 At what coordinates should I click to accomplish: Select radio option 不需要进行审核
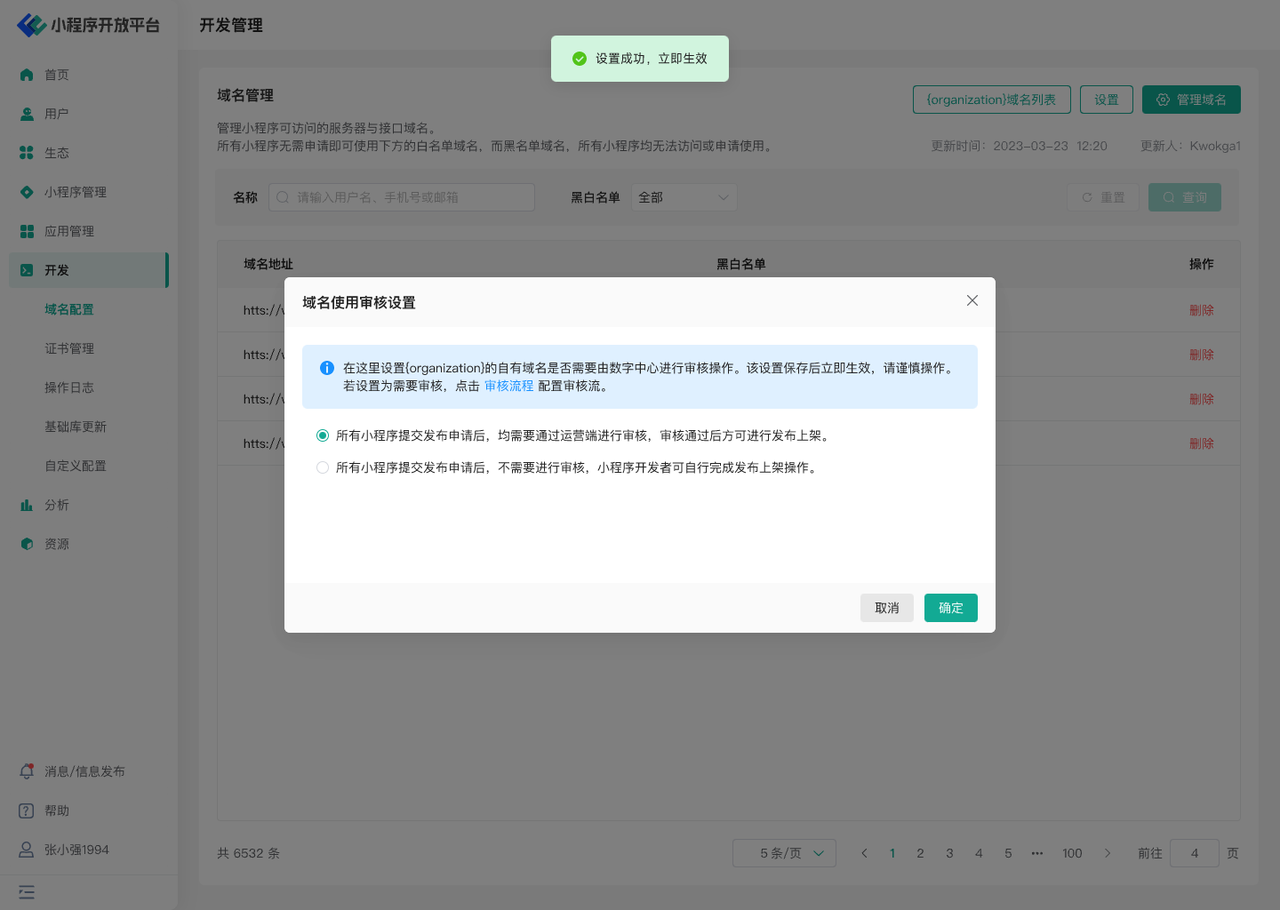tap(322, 468)
